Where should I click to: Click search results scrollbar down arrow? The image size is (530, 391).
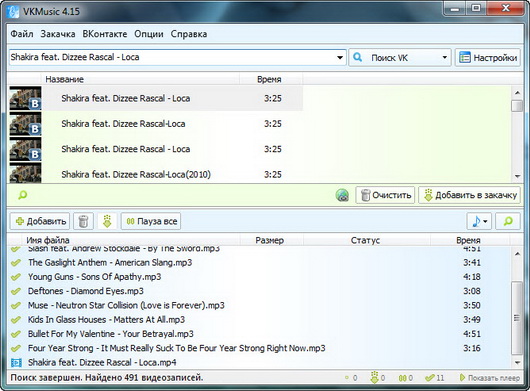click(517, 176)
